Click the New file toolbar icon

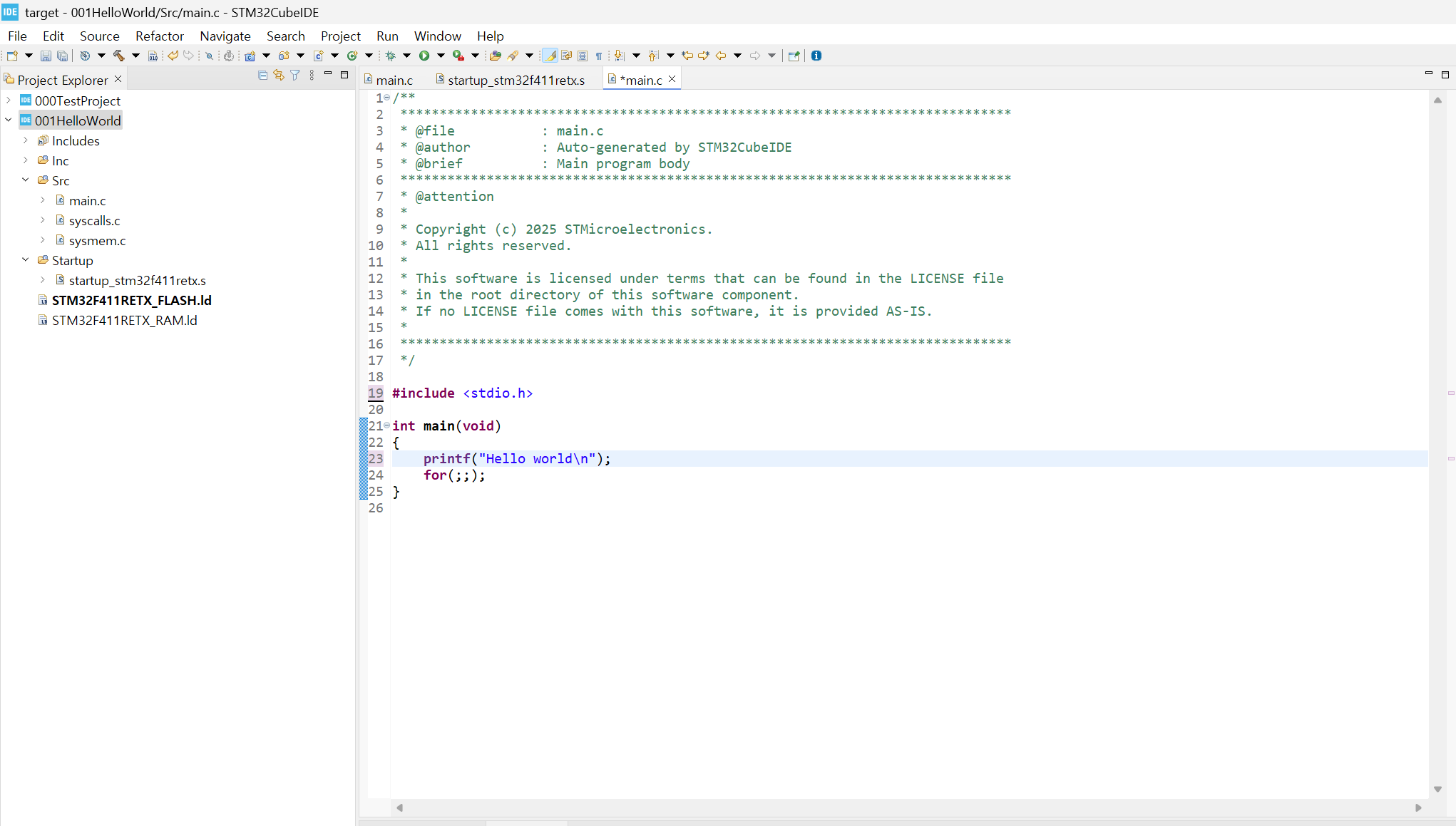tap(12, 56)
